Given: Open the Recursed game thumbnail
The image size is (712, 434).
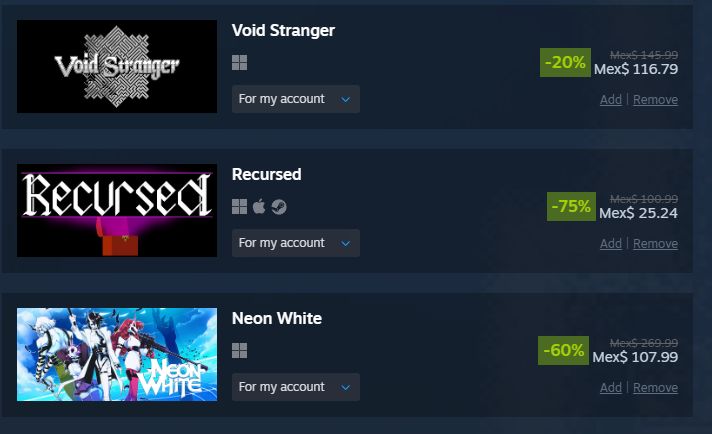Looking at the screenshot, I should tap(117, 210).
